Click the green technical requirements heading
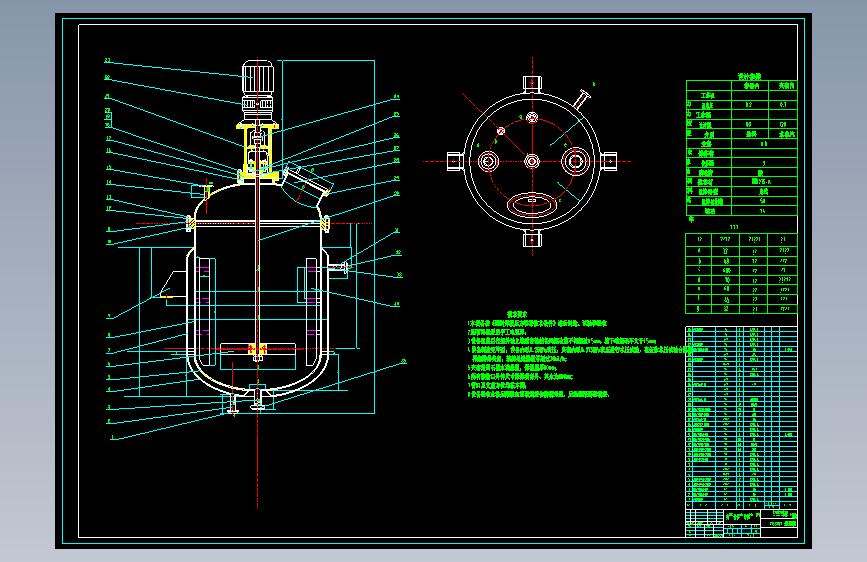 [x=517, y=314]
